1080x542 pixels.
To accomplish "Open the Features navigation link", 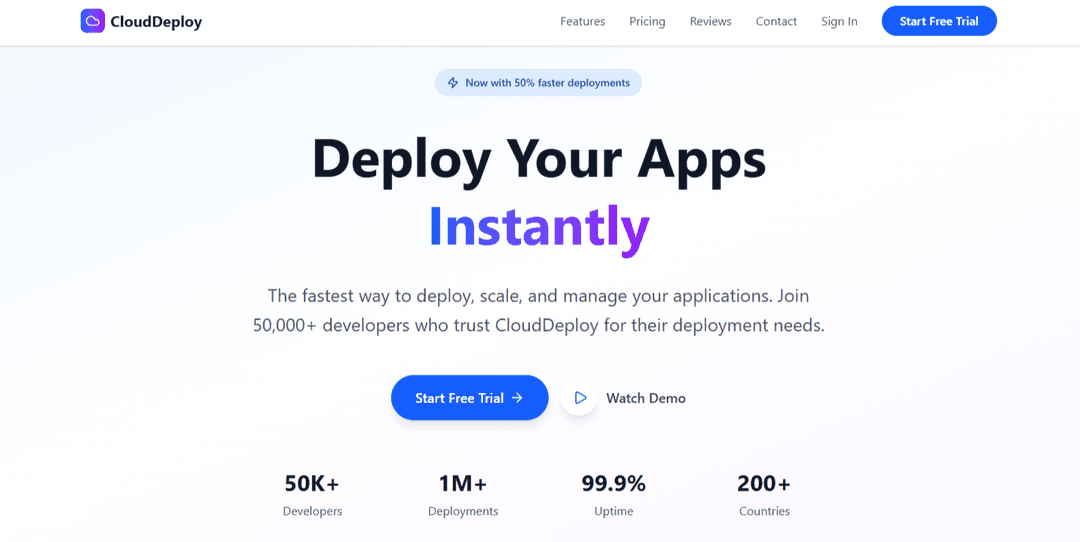I will (582, 21).
